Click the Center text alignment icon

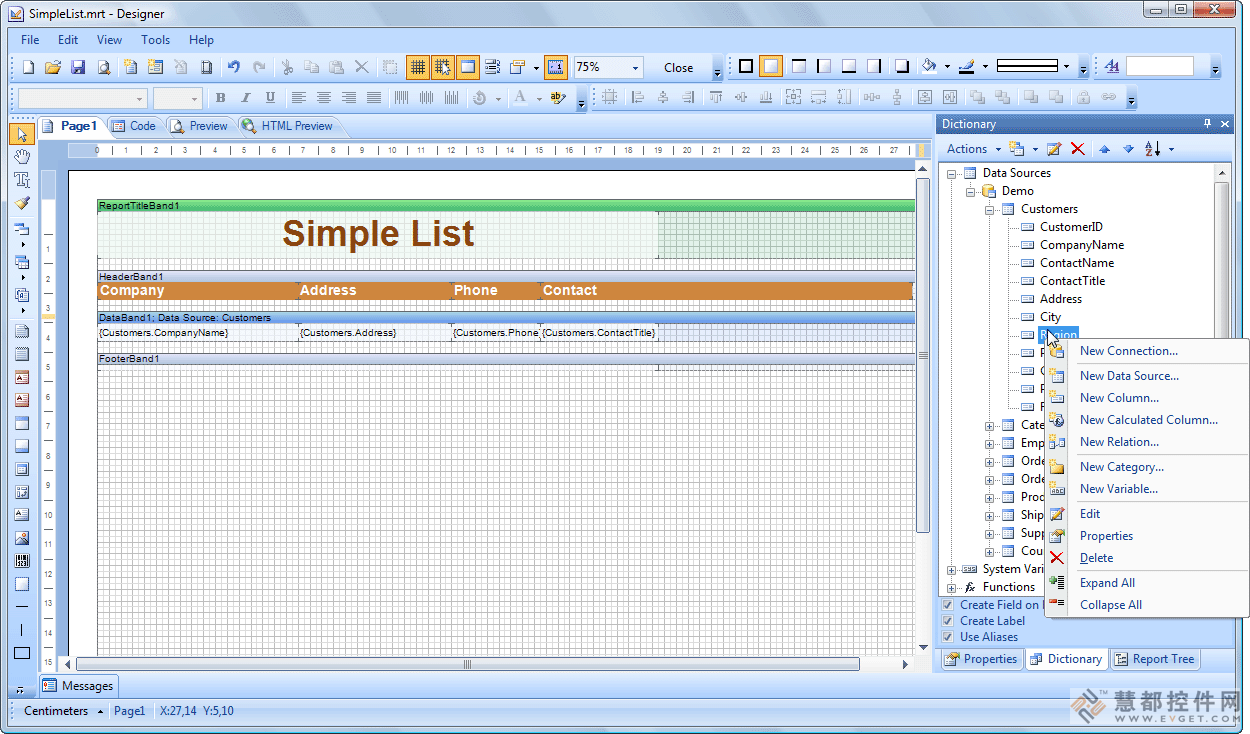click(323, 98)
